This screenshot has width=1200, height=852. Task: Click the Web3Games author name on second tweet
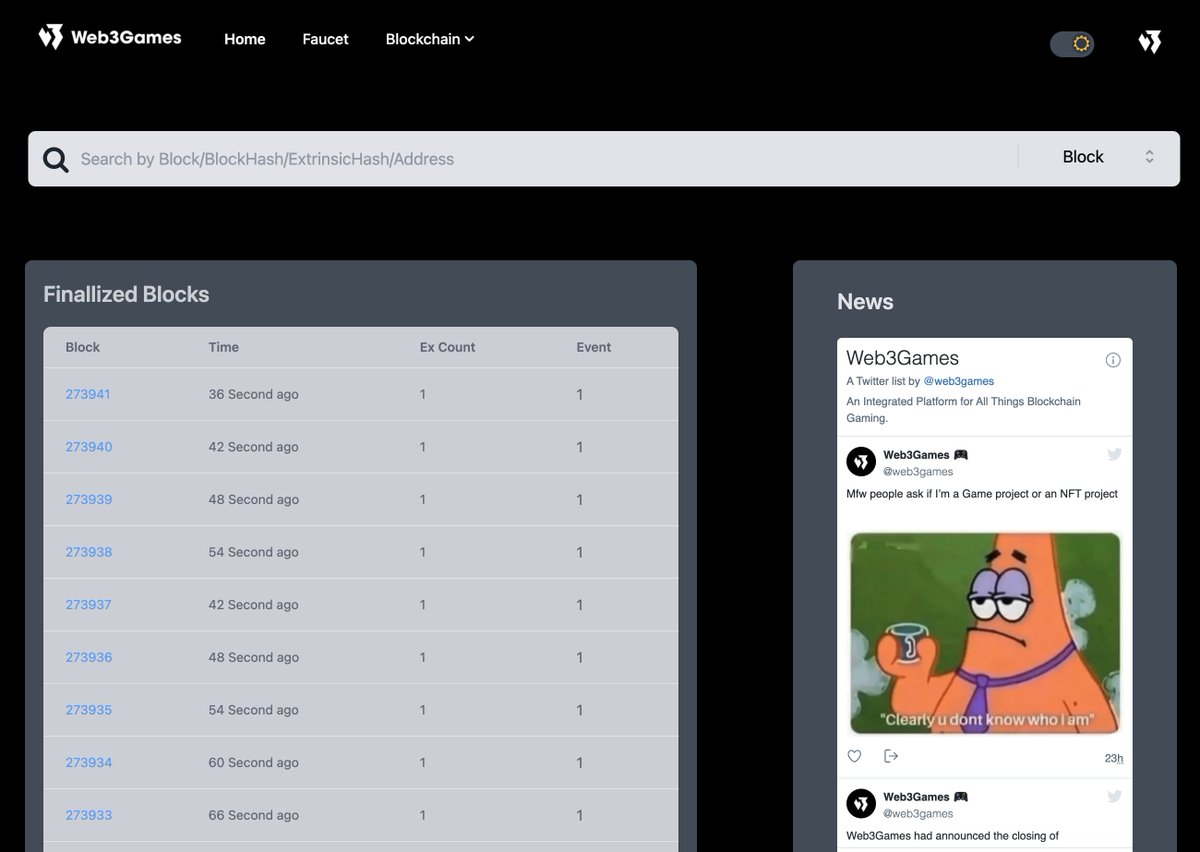(926, 797)
